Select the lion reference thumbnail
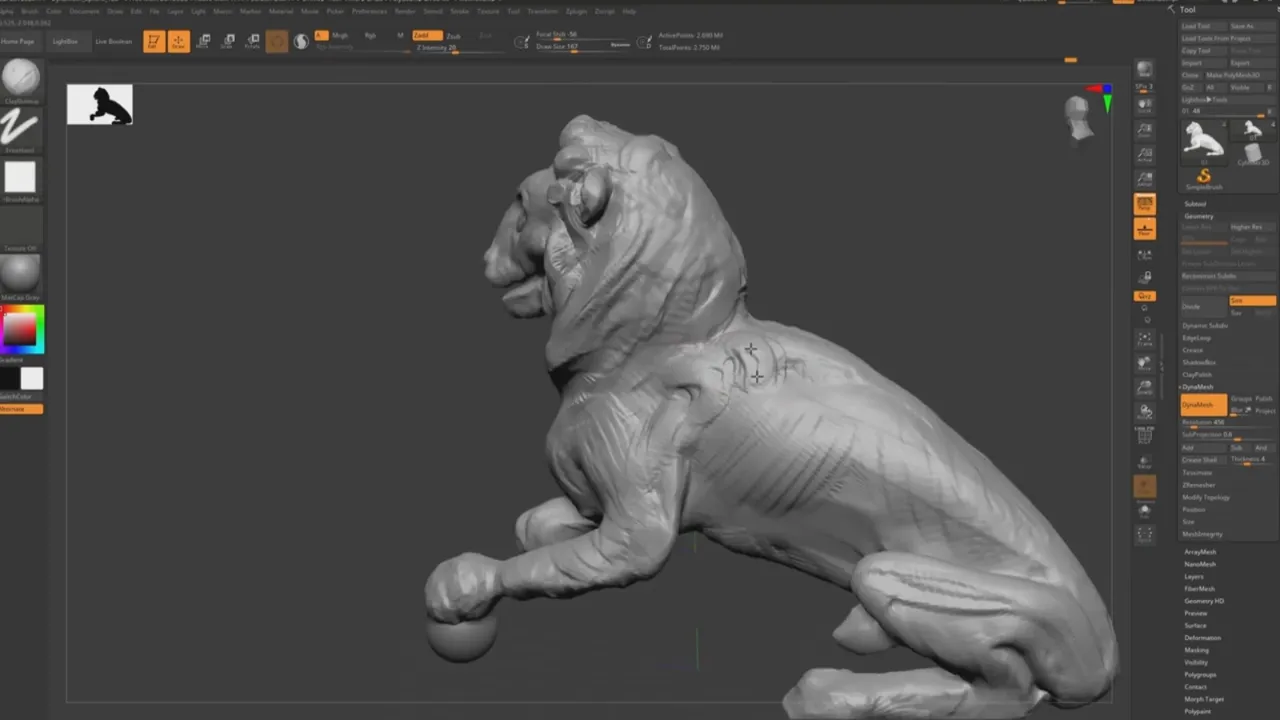Screen dimensions: 1280x720 100,105
